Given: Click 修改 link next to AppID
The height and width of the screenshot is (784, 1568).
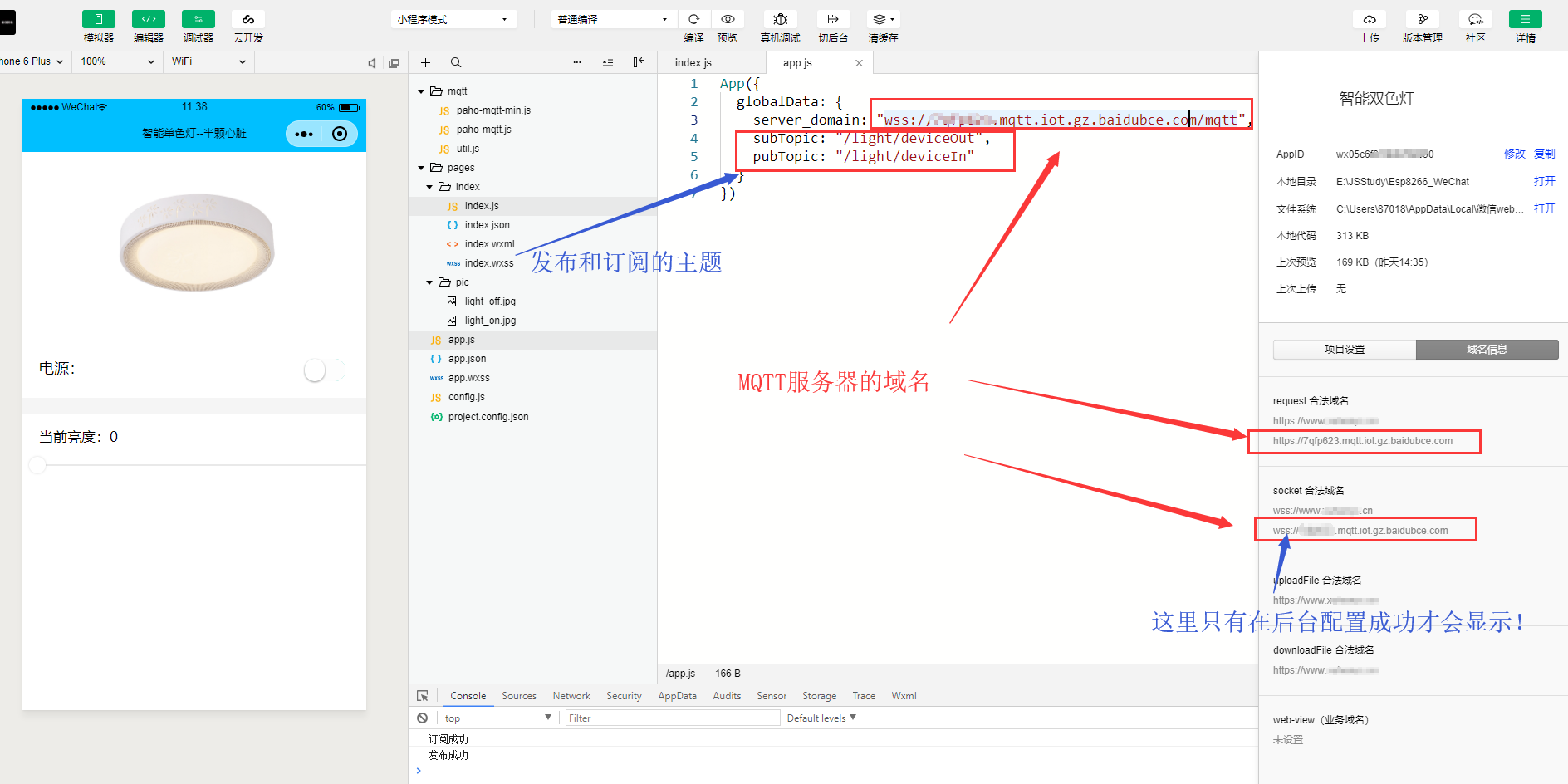Looking at the screenshot, I should [1514, 154].
